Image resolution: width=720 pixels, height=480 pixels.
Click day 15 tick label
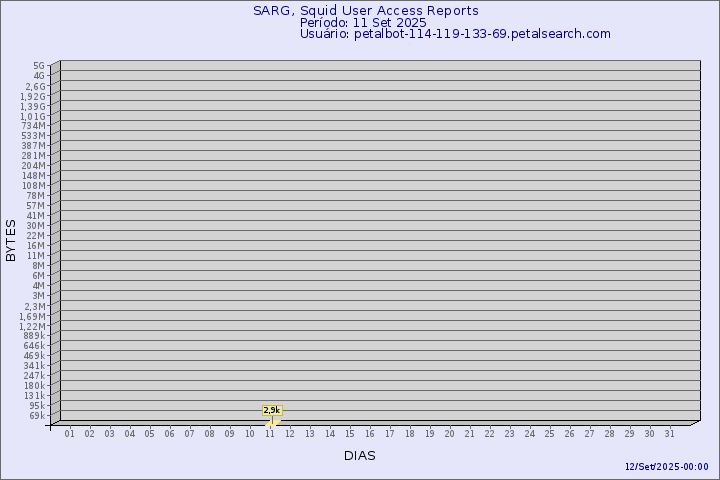pos(349,434)
